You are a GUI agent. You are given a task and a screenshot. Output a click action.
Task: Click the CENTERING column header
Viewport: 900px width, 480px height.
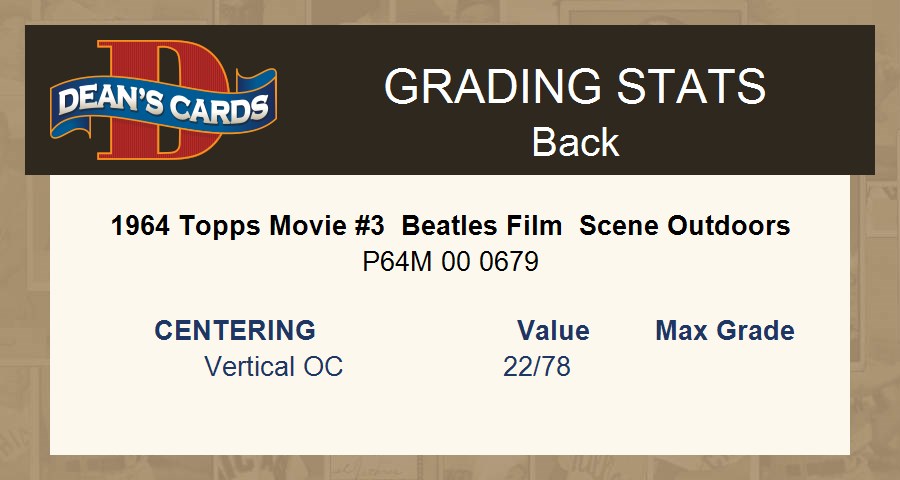pyautogui.click(x=235, y=330)
